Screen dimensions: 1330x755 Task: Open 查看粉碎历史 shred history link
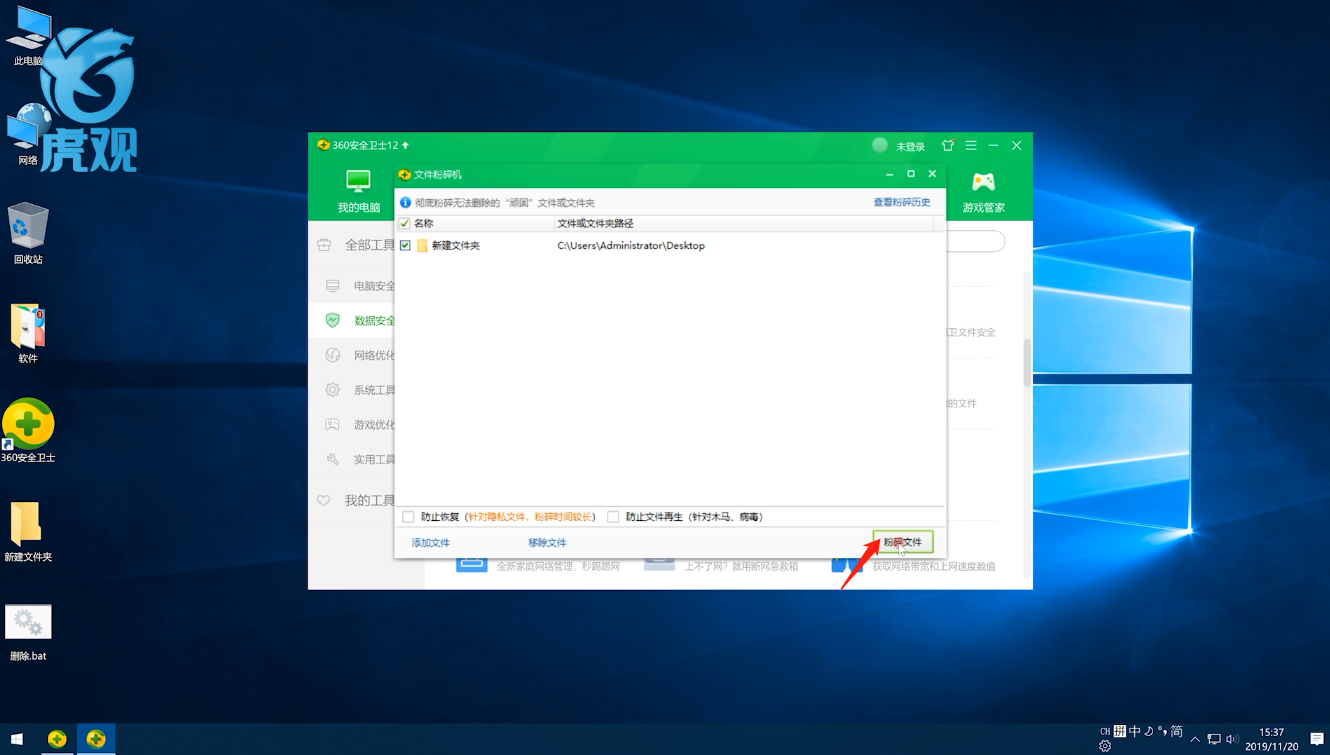(902, 202)
